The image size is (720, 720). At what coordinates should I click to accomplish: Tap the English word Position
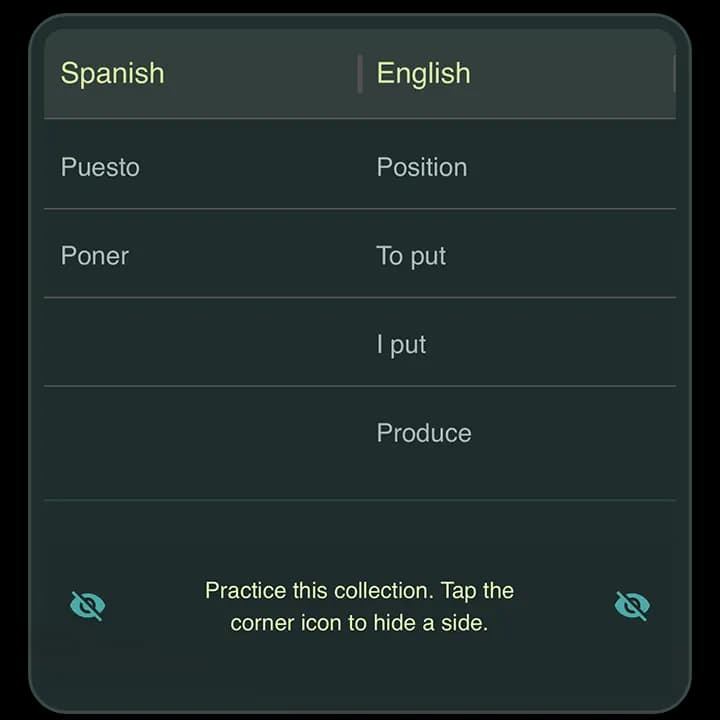422,167
